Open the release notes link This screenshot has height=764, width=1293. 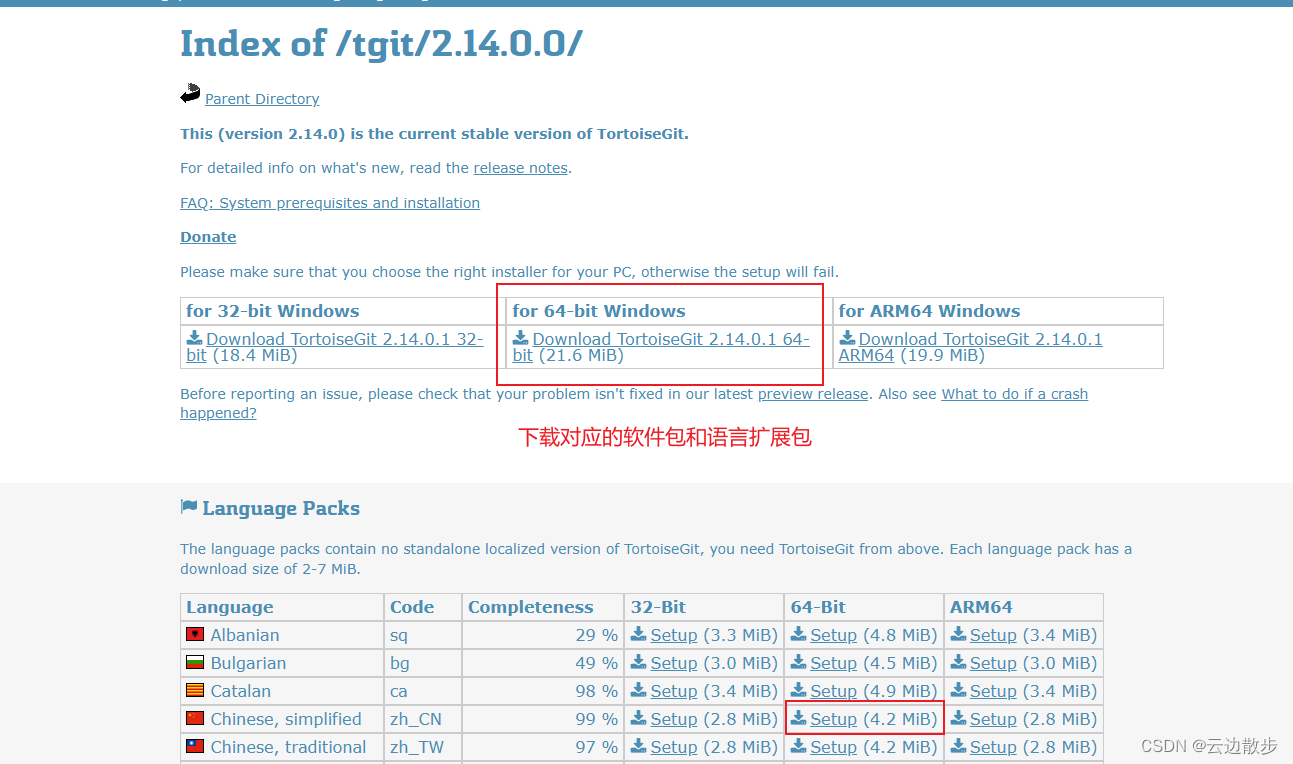pos(520,168)
